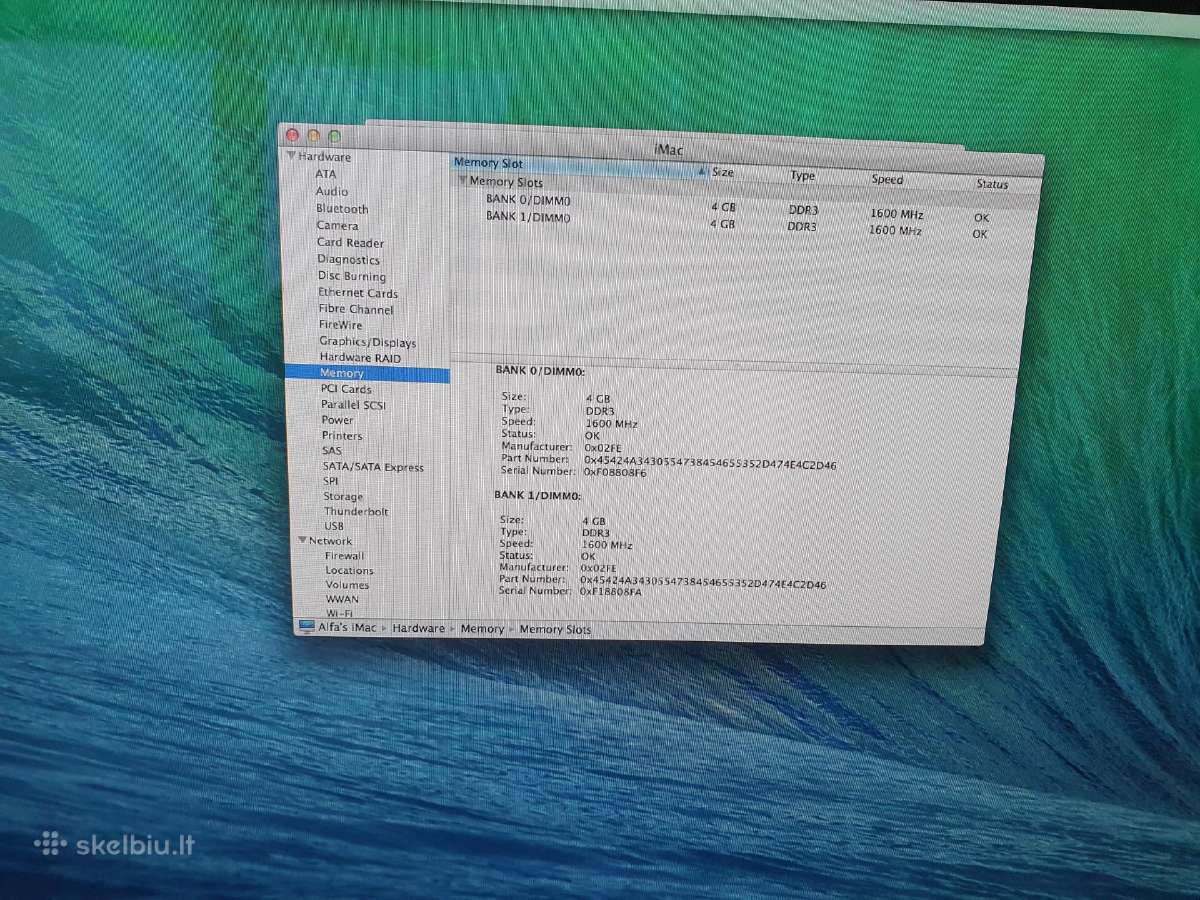Sort by the Type column header
The height and width of the screenshot is (900, 1200).
click(803, 176)
